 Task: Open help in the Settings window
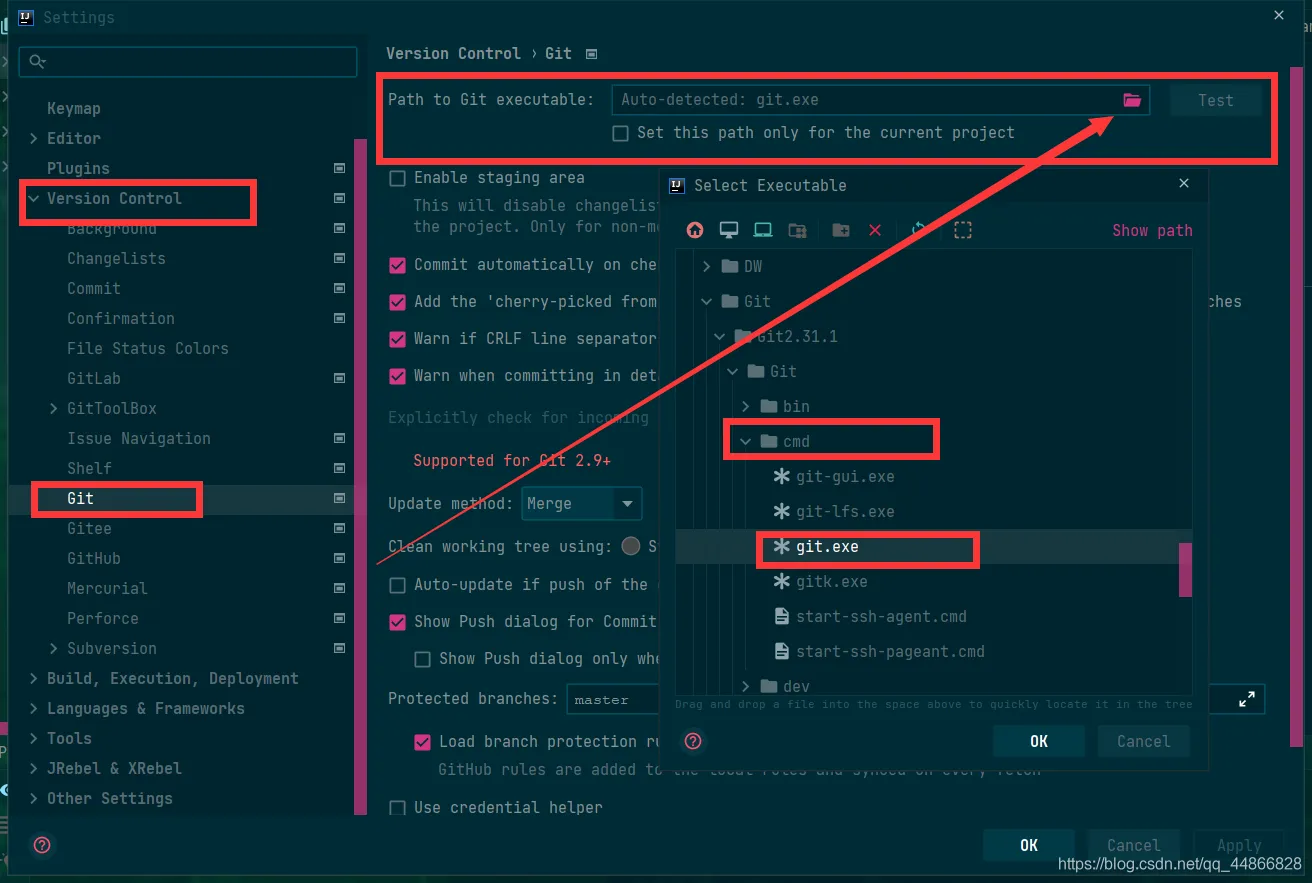coord(42,845)
